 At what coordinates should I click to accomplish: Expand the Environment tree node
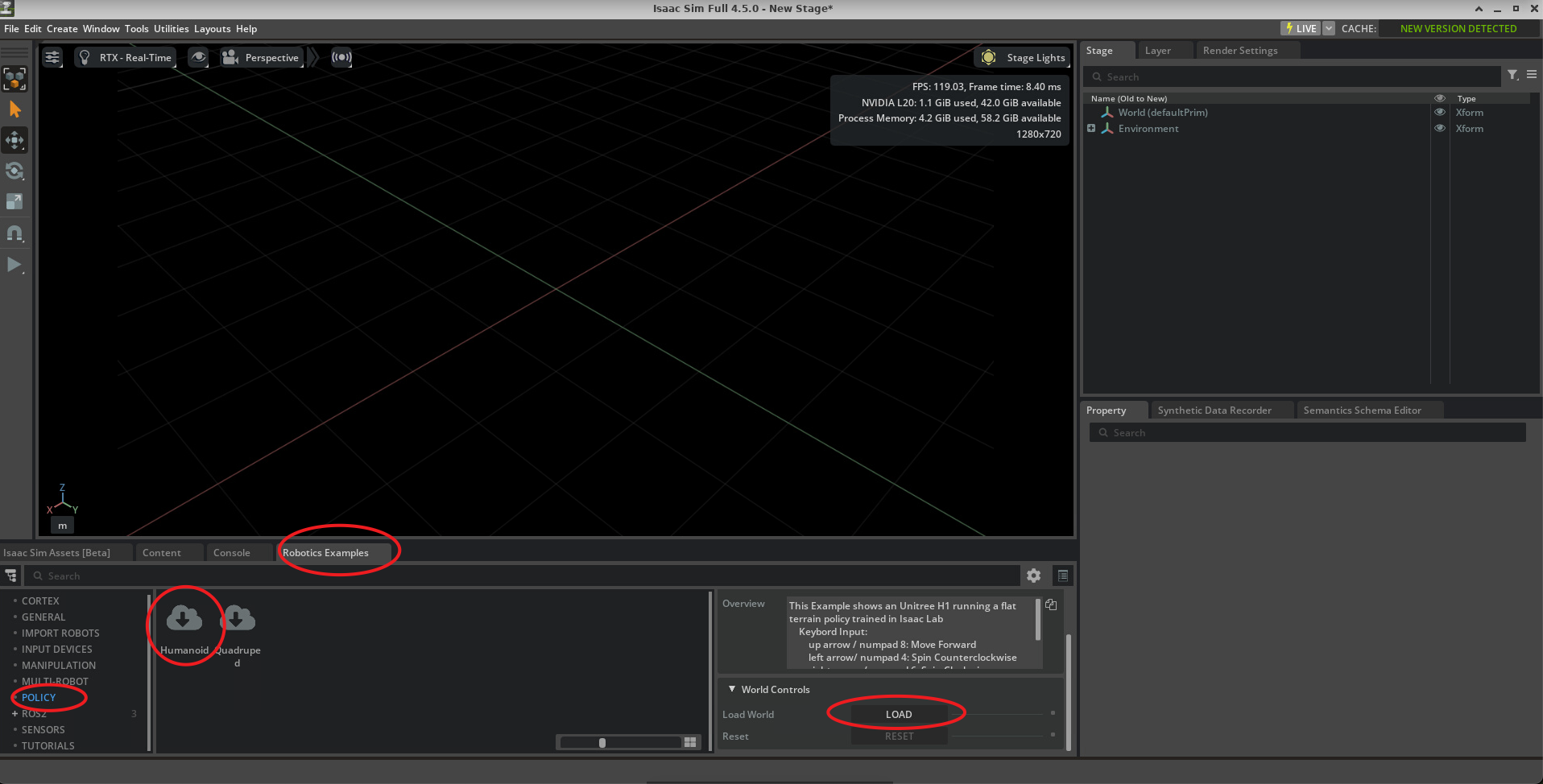(x=1091, y=129)
